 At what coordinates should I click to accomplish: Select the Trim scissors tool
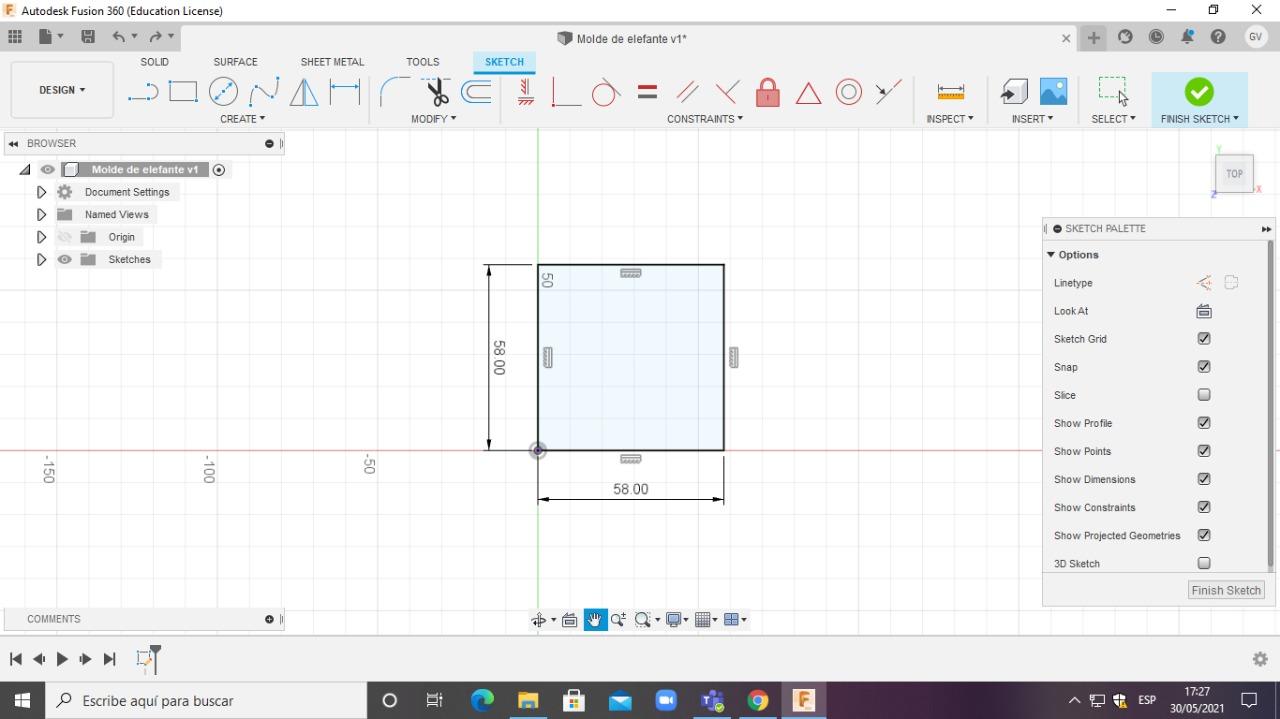click(x=436, y=92)
